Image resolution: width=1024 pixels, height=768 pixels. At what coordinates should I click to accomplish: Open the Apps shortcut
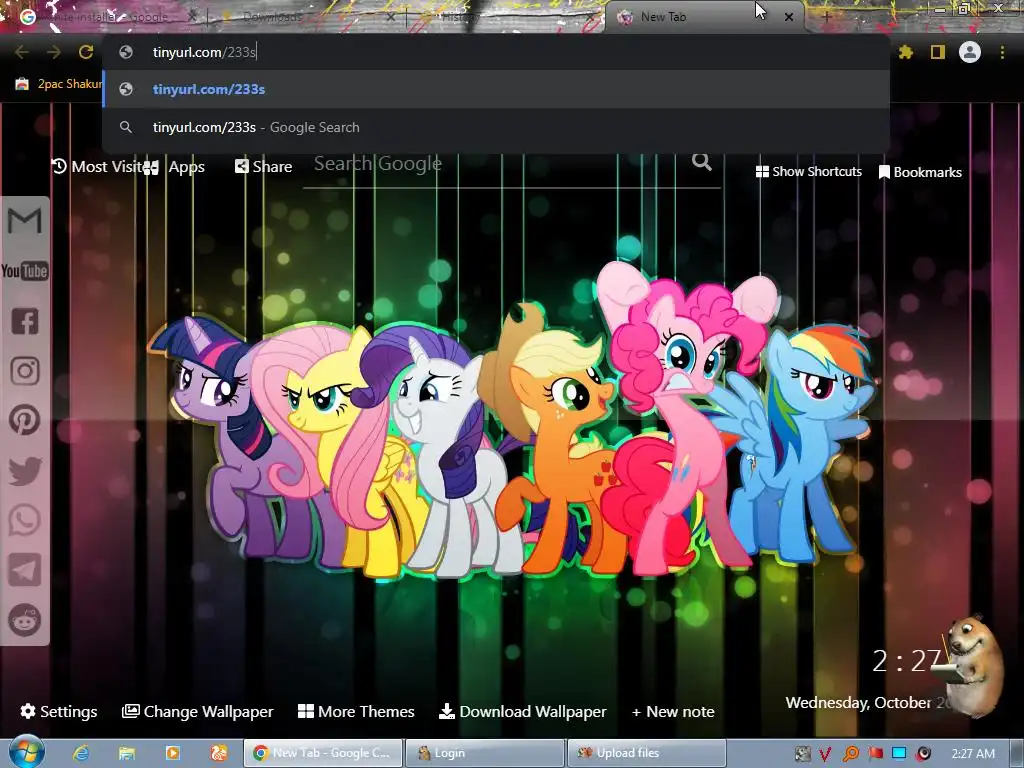pyautogui.click(x=175, y=167)
